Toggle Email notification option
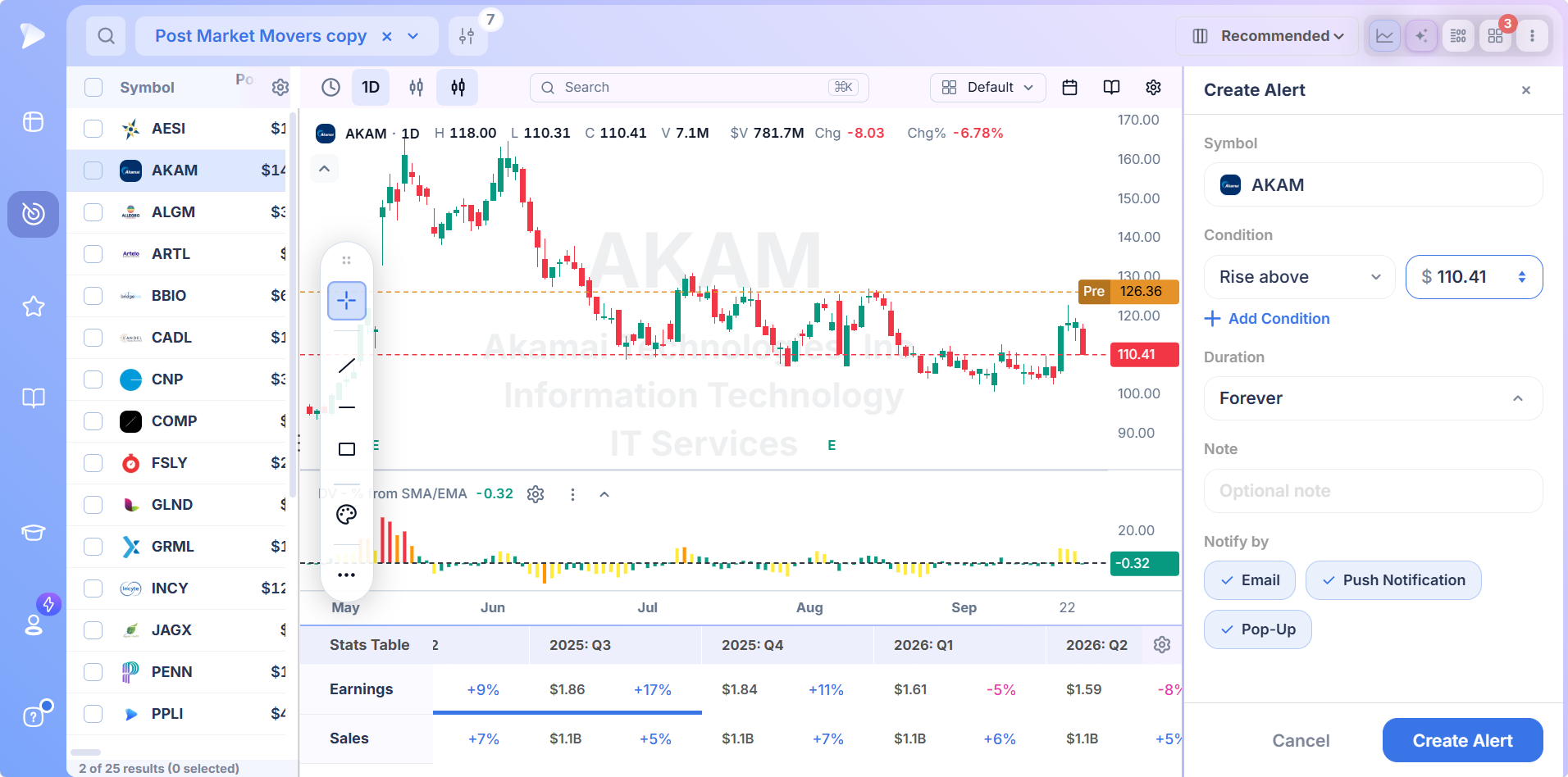 [x=1250, y=580]
